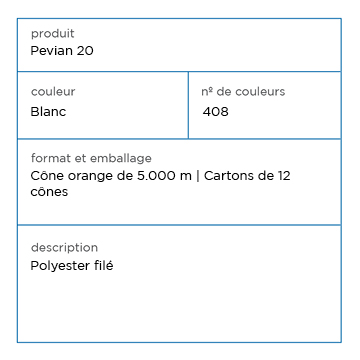The width and height of the screenshot is (360, 360).
Task: Click the word 'cônes' on second line
Action: click(49, 192)
